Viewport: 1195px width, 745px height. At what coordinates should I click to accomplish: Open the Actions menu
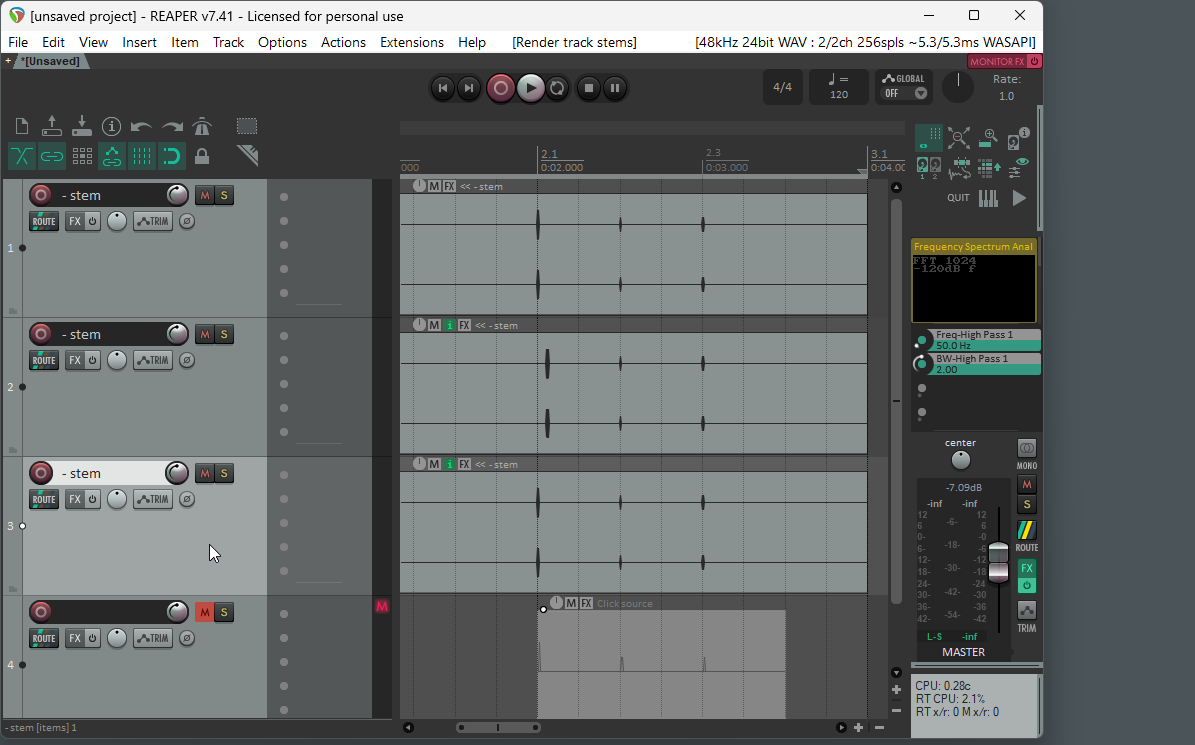343,42
